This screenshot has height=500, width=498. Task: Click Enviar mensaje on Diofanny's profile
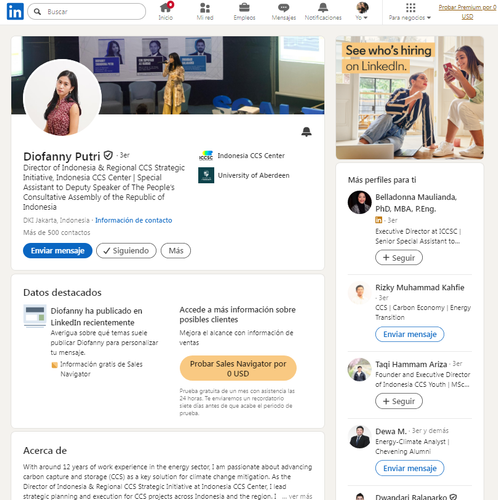click(58, 251)
